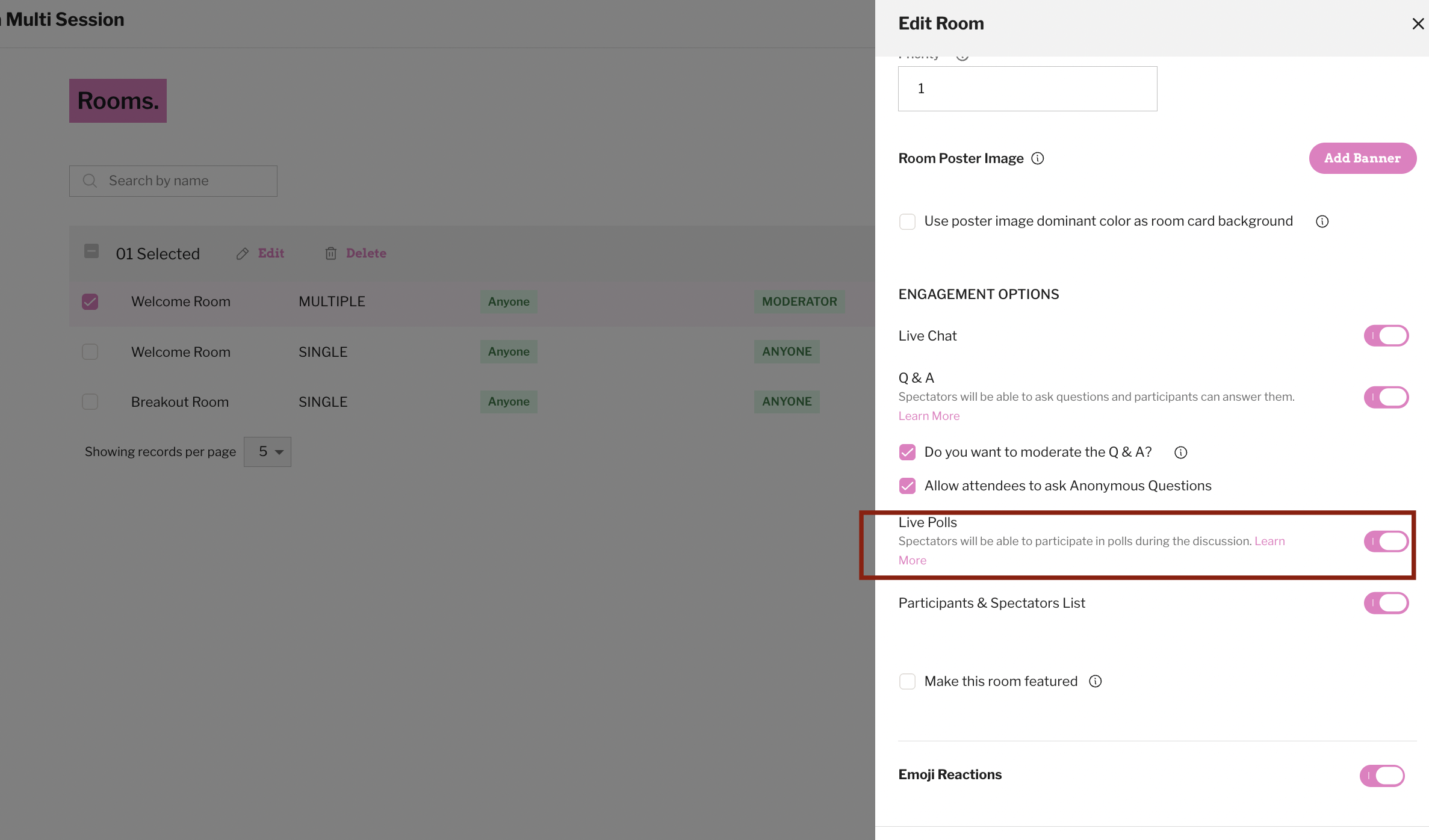Click the Edit button in rooms toolbar
Viewport: 1429px width, 840px height.
(271, 253)
